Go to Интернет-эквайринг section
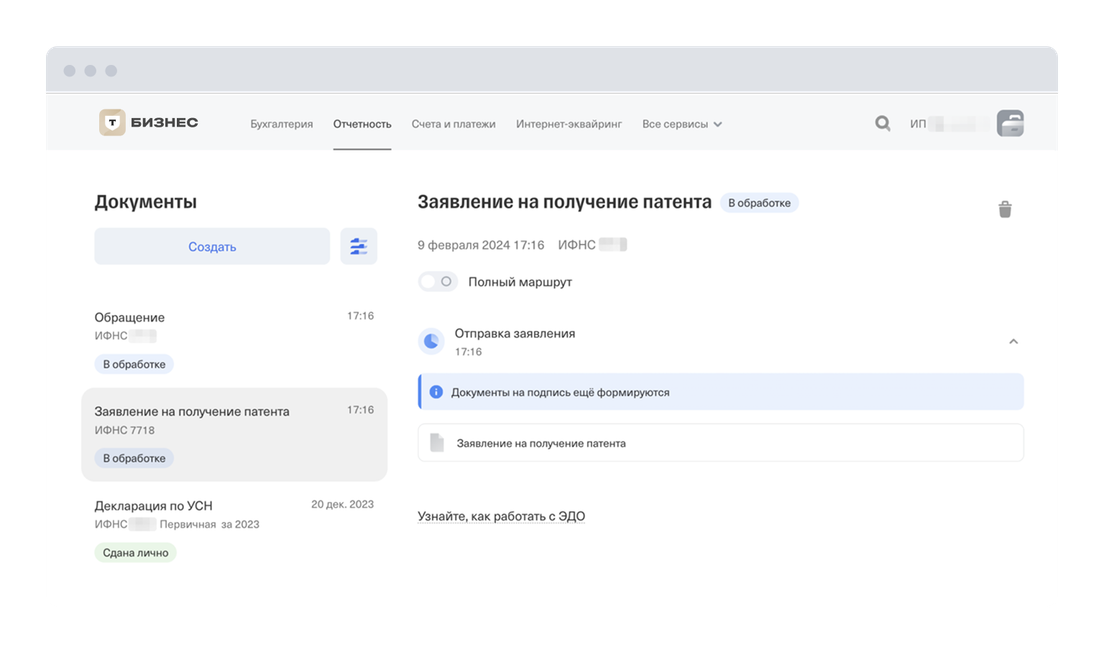Image resolution: width=1104 pixels, height=656 pixels. [x=568, y=124]
